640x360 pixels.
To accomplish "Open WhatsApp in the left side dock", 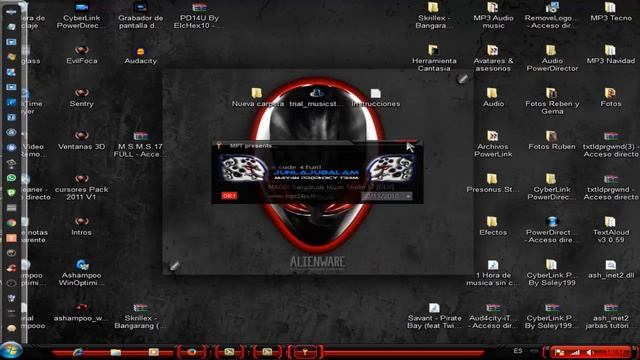I will (11, 178).
